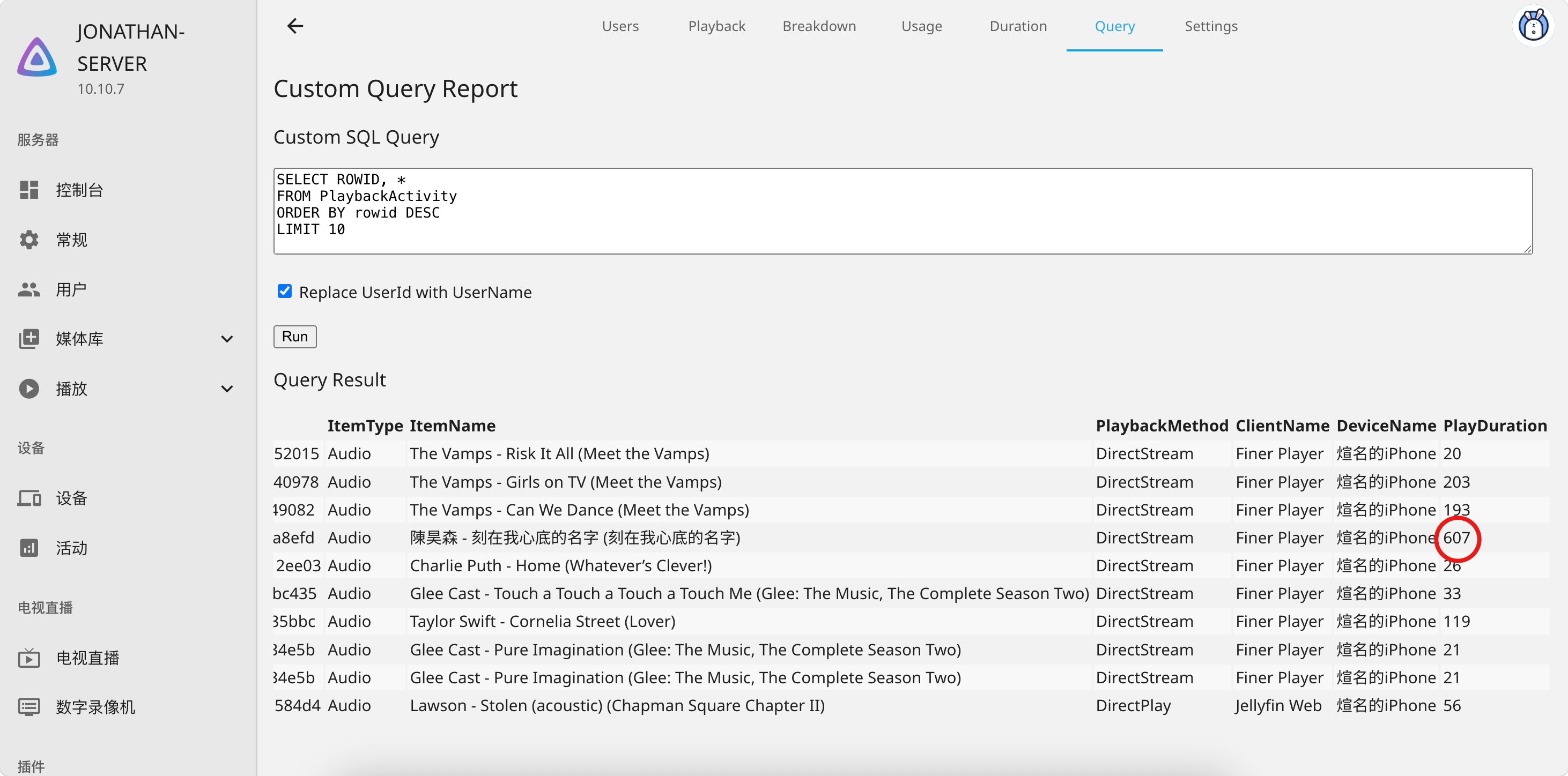
Task: Open the Settings tab
Action: pyautogui.click(x=1211, y=26)
